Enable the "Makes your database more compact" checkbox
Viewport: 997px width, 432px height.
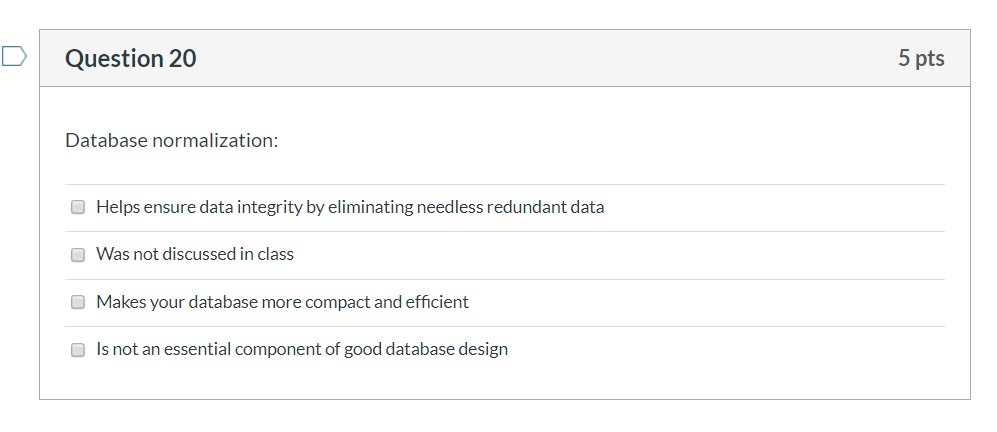point(78,302)
